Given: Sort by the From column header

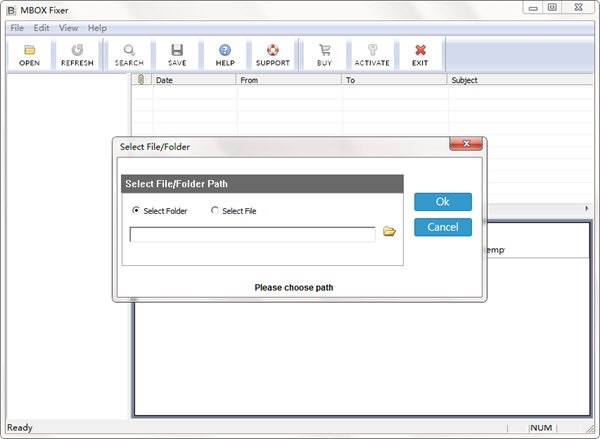Looking at the screenshot, I should (x=289, y=80).
